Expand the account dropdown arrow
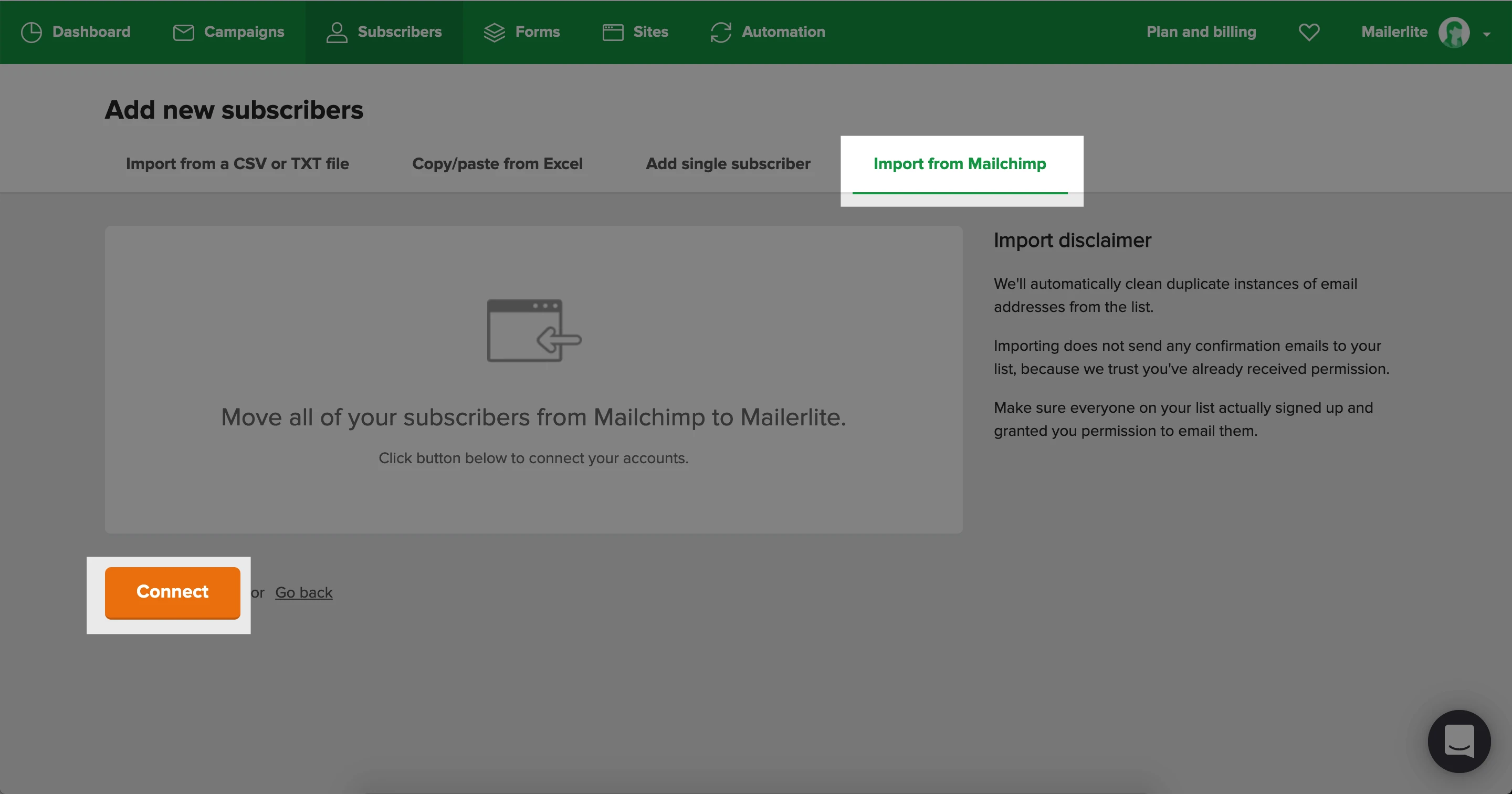 click(x=1486, y=34)
